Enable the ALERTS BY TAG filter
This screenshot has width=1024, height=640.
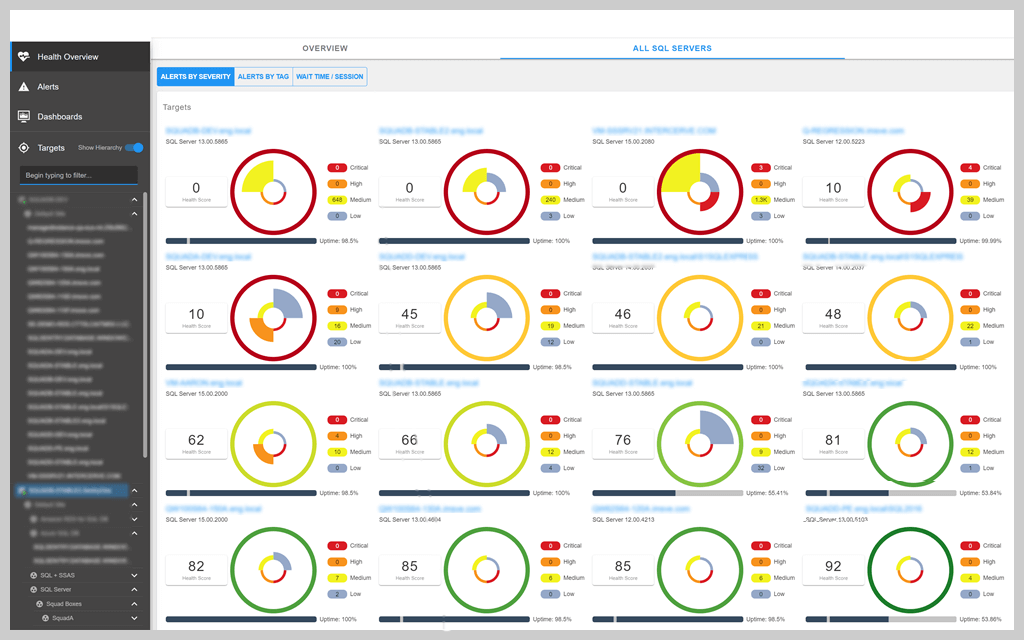click(x=264, y=76)
